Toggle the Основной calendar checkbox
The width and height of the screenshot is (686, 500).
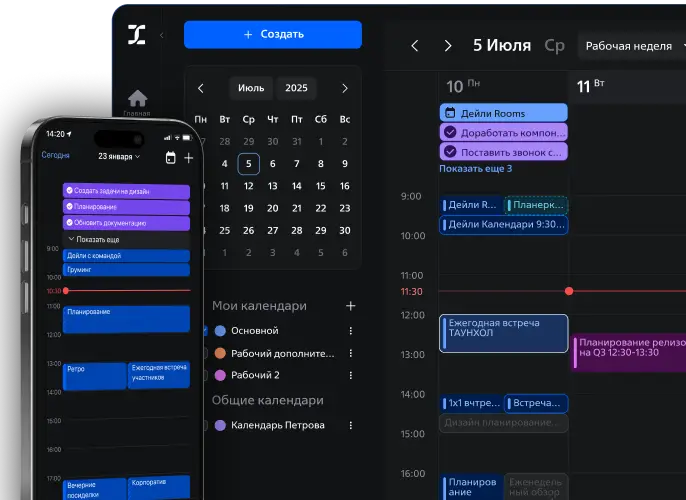(205, 331)
